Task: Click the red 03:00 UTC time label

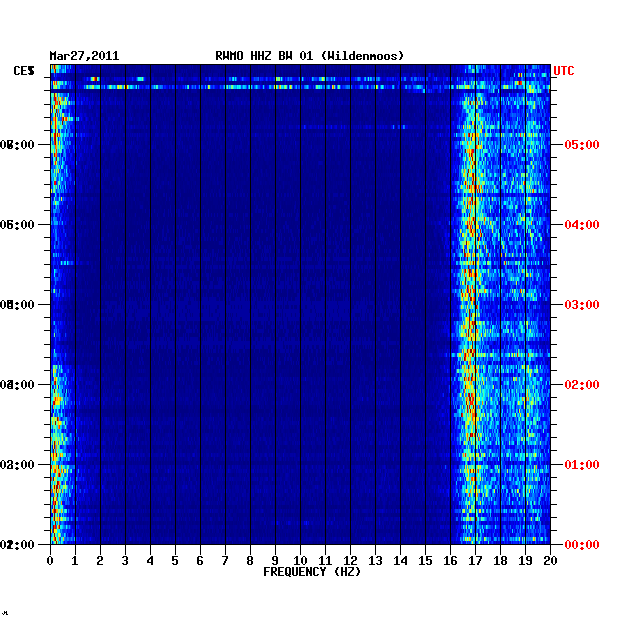Action: coord(582,305)
